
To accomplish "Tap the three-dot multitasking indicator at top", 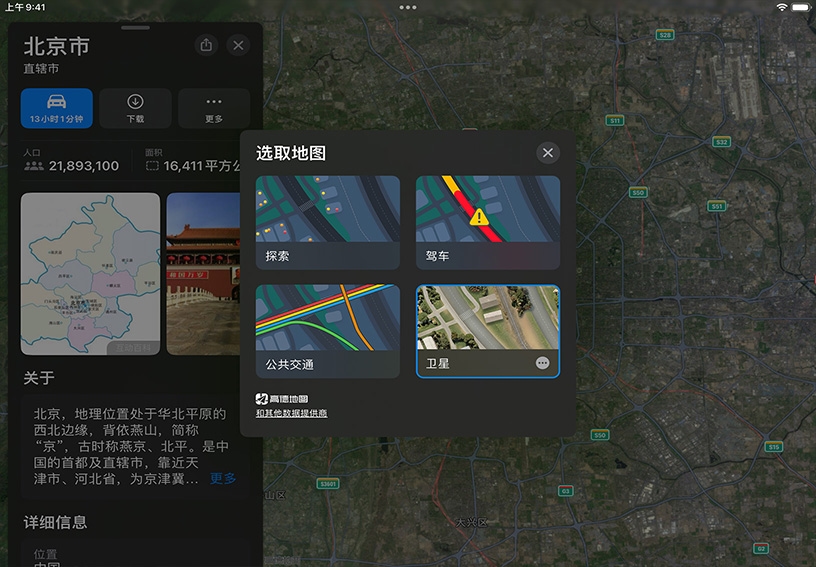I will point(408,7).
